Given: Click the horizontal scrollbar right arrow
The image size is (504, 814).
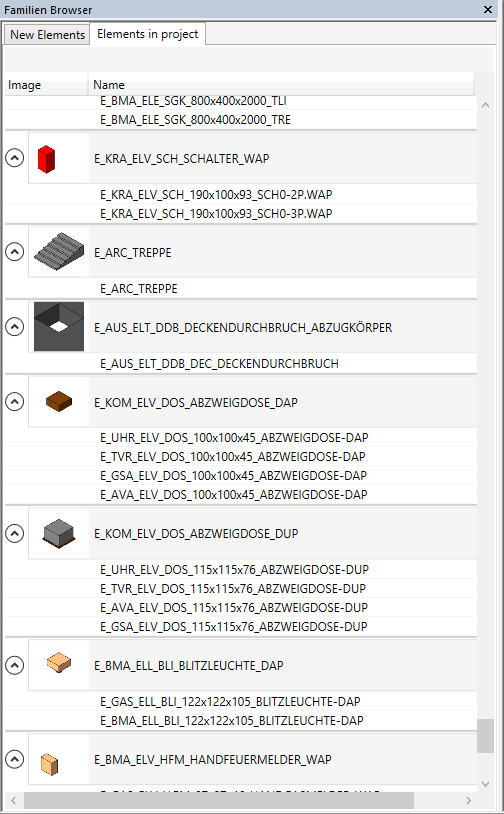Looking at the screenshot, I should 468,800.
